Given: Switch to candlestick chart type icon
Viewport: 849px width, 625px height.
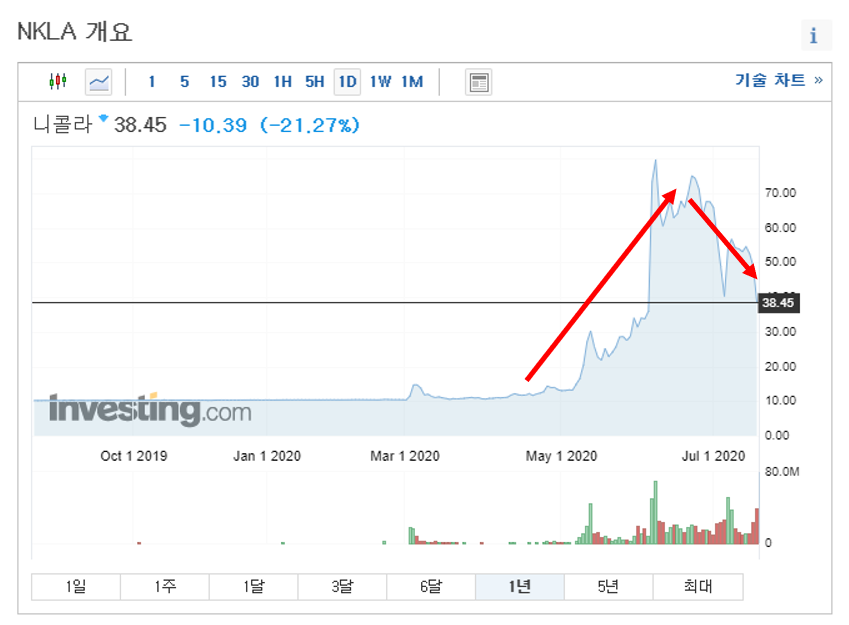Looking at the screenshot, I should point(57,82).
